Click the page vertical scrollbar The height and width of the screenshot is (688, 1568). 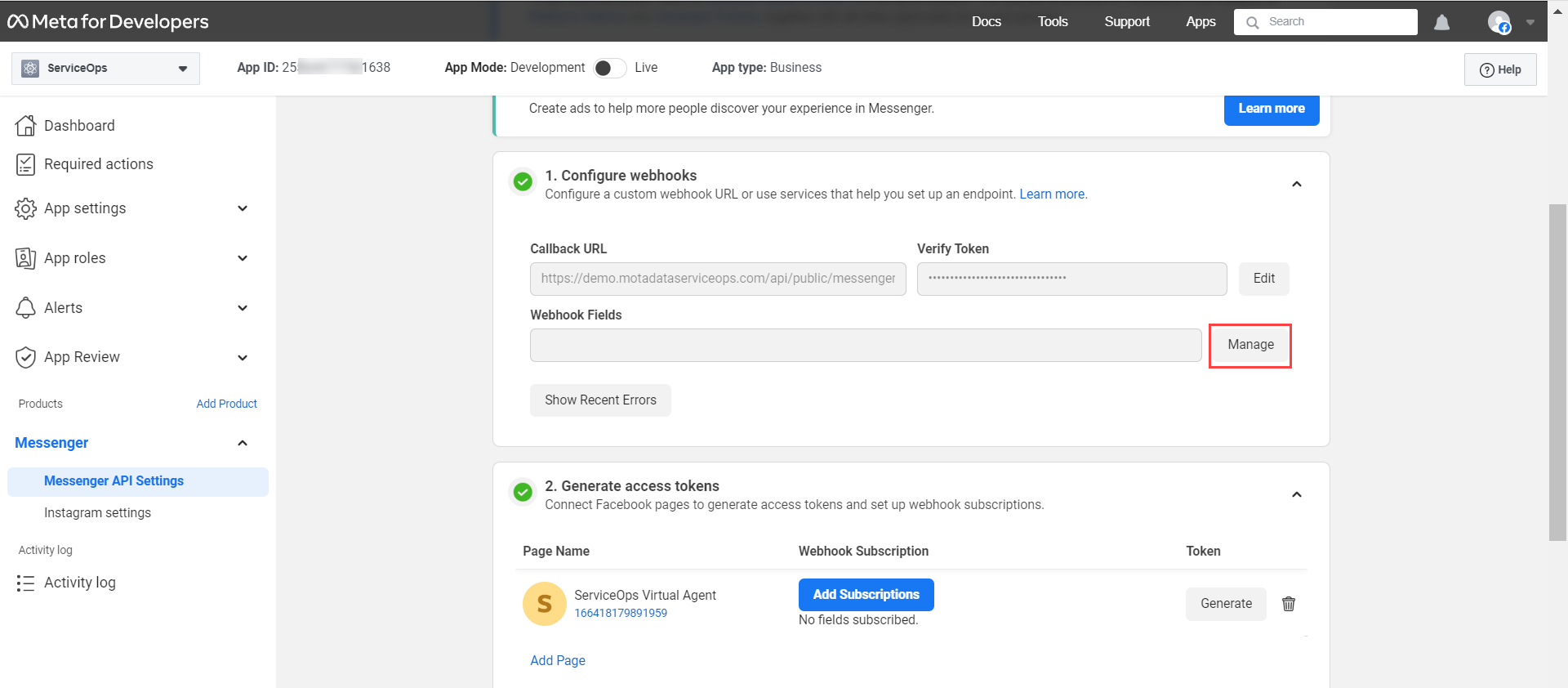click(1558, 373)
